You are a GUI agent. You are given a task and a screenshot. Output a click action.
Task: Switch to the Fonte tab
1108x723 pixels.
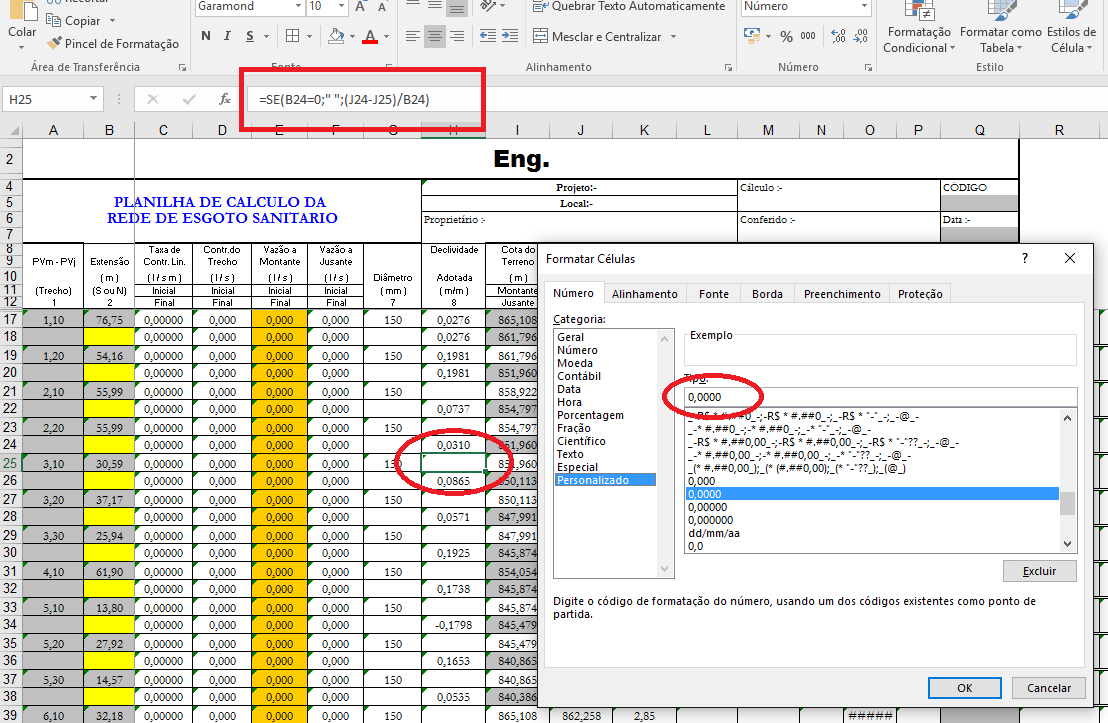[714, 294]
